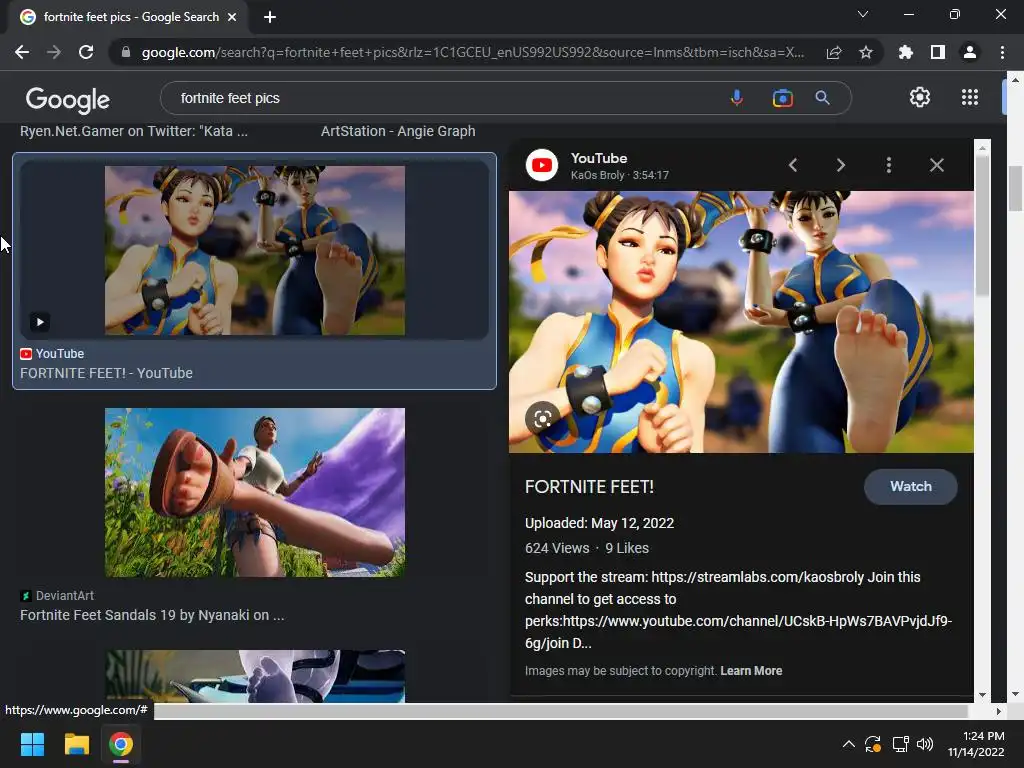Click the 9 Likes text
Image resolution: width=1024 pixels, height=768 pixels.
(627, 548)
